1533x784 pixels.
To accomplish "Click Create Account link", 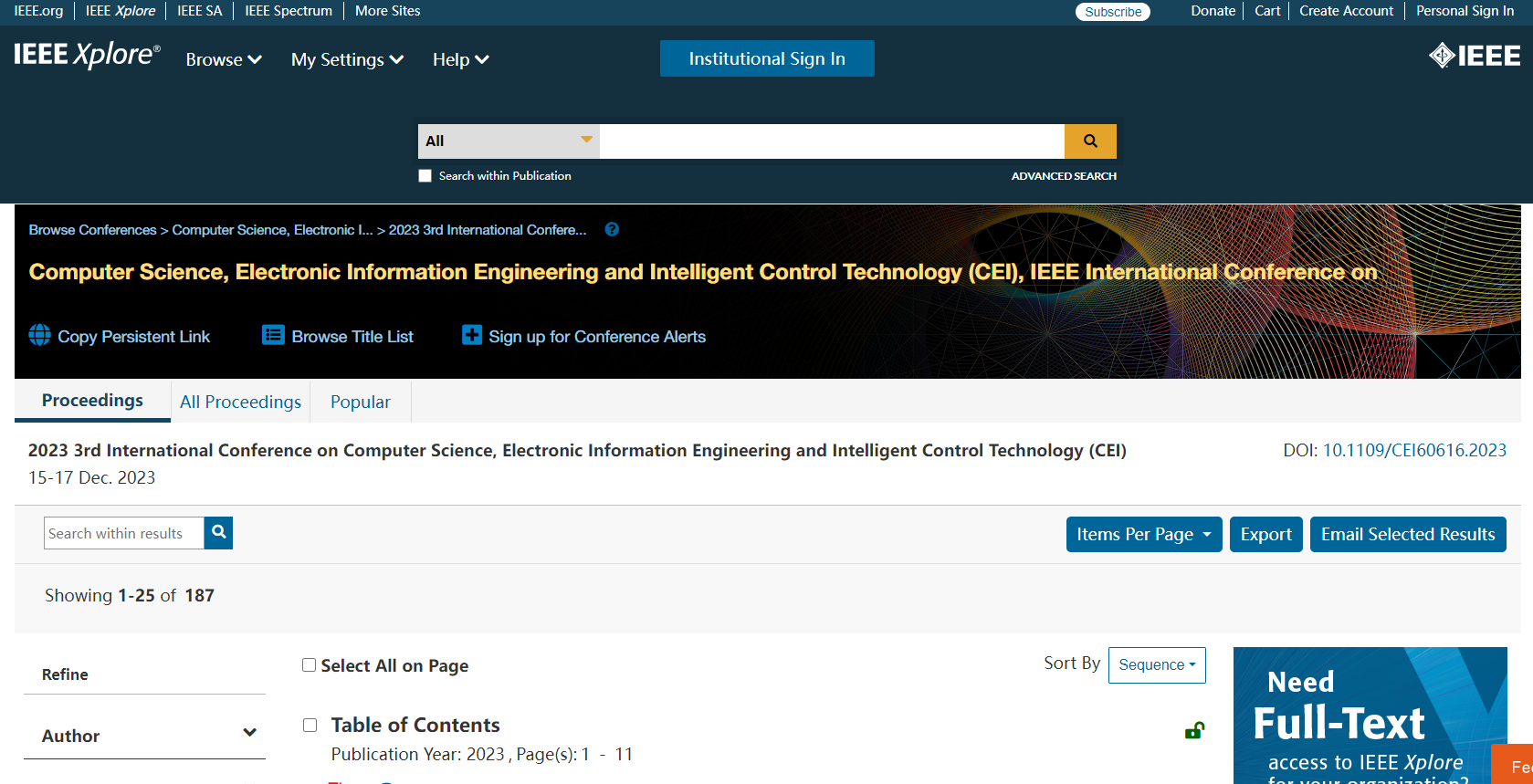I will click(x=1346, y=11).
